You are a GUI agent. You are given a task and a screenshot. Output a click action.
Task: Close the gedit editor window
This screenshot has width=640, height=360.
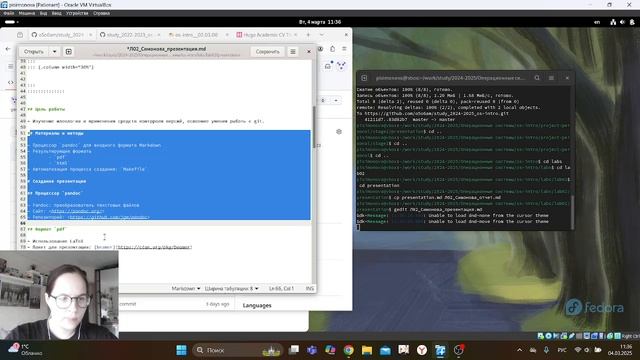309,51
